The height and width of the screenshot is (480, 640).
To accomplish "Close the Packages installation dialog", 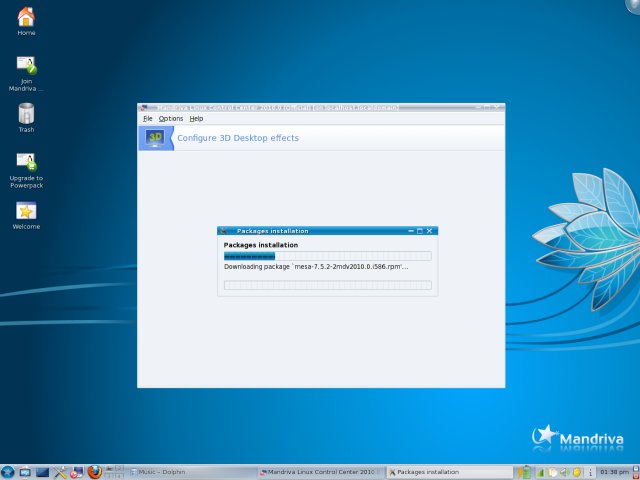I will click(430, 231).
